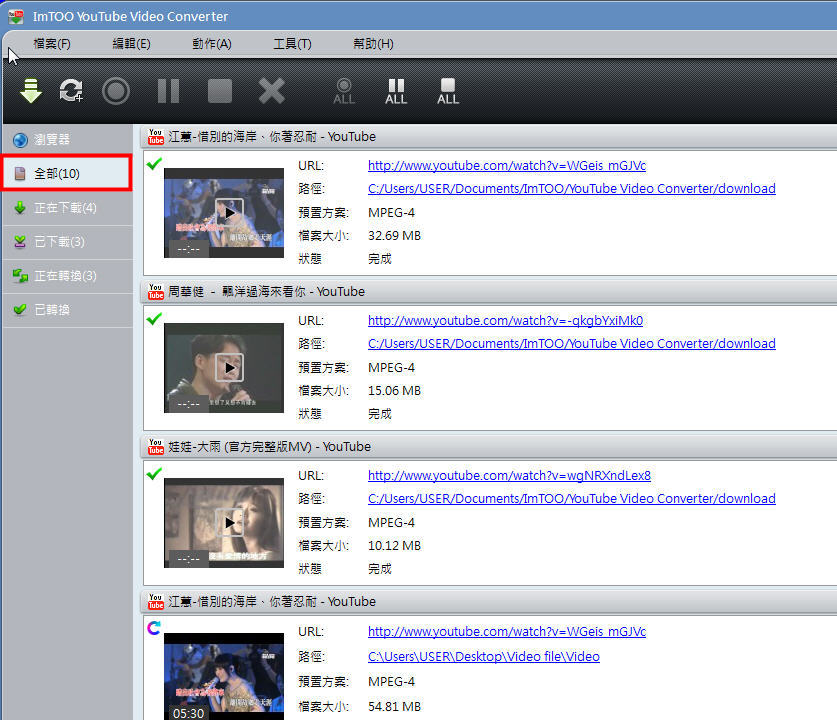Click the stop ALL toolbar icon
The image size is (837, 720).
448,91
